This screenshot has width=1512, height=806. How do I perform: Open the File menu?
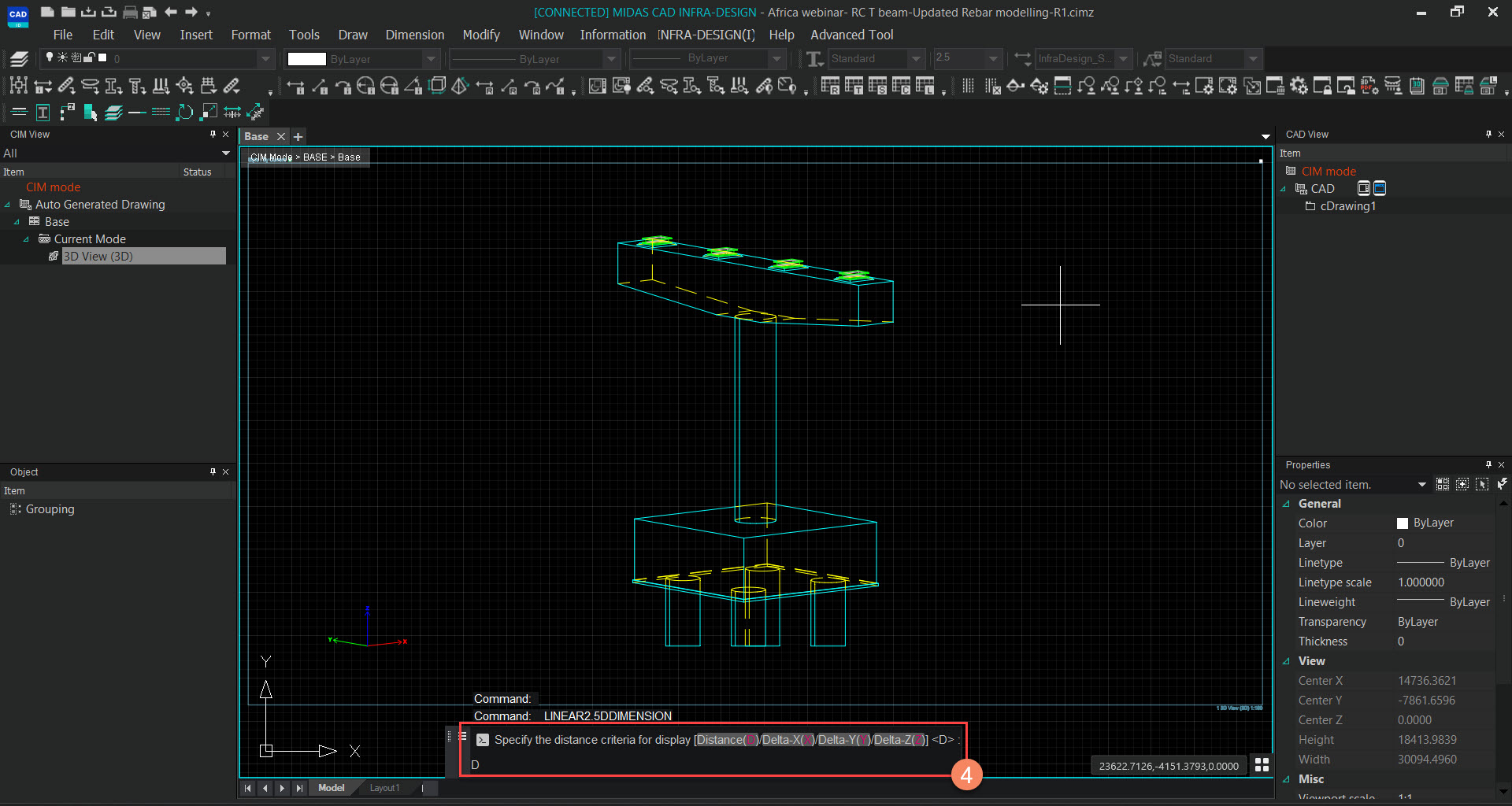(x=62, y=35)
